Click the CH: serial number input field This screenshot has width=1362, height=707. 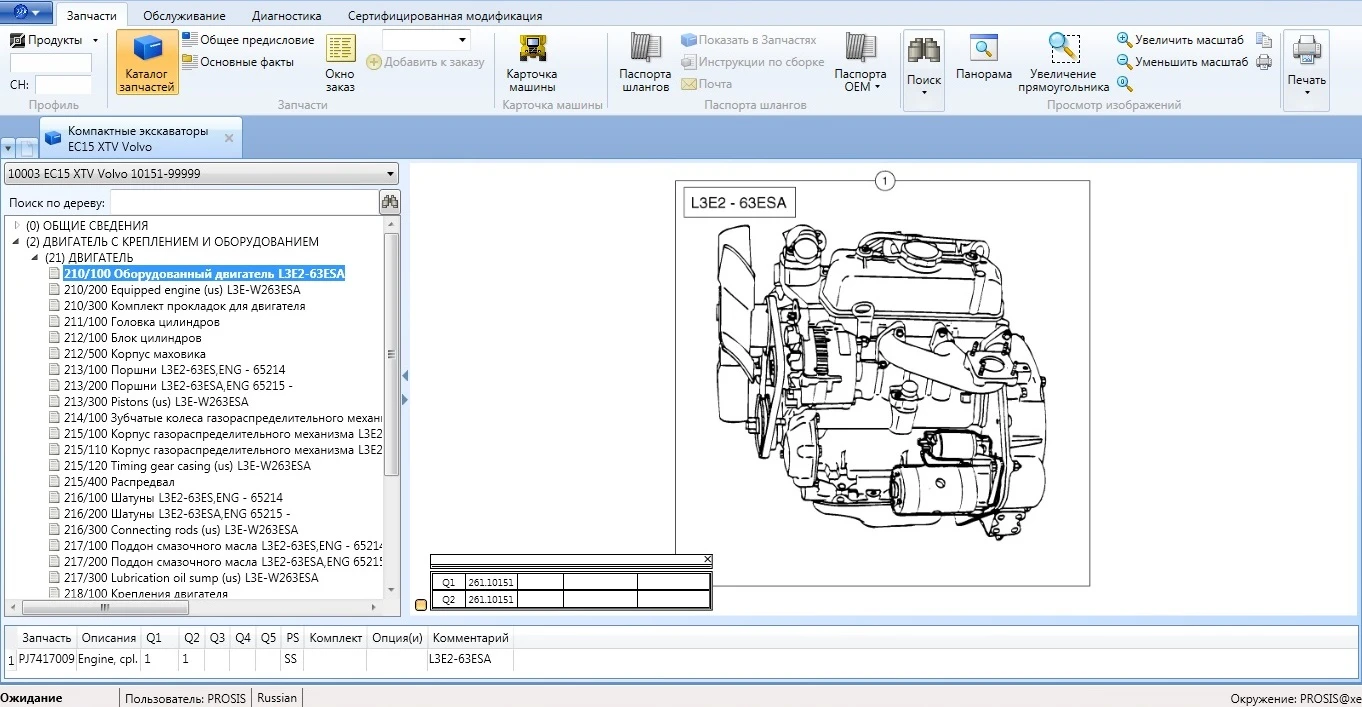[63, 85]
